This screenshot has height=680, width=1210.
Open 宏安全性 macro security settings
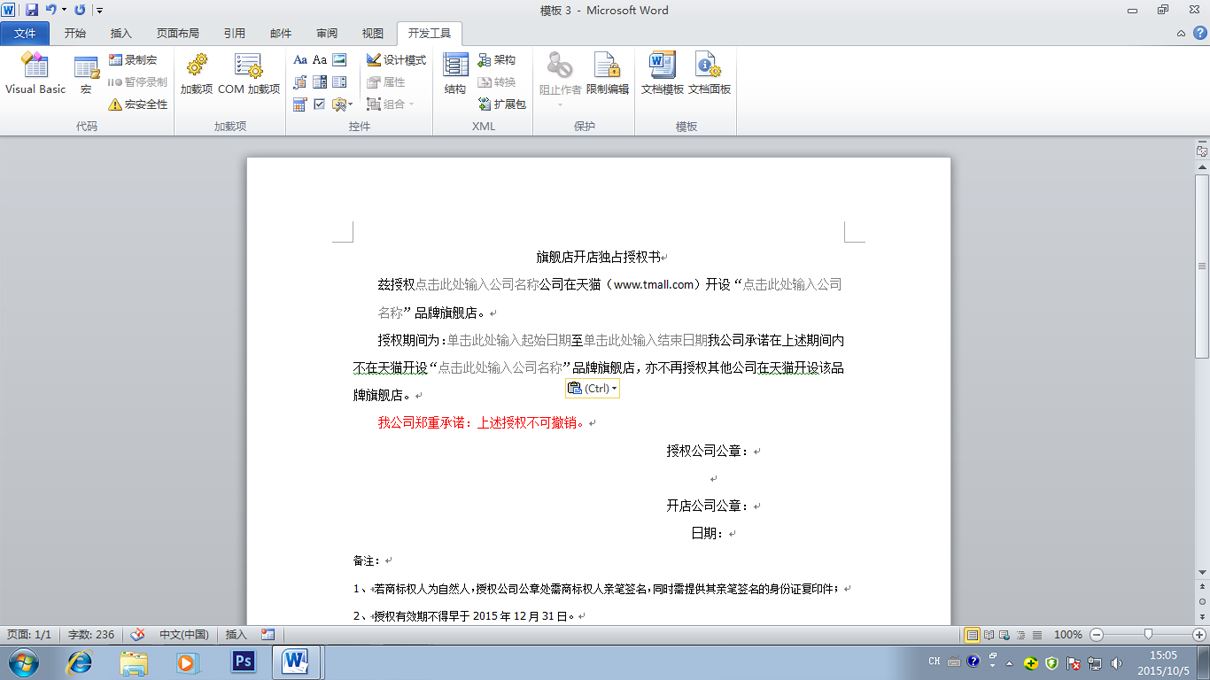point(138,104)
